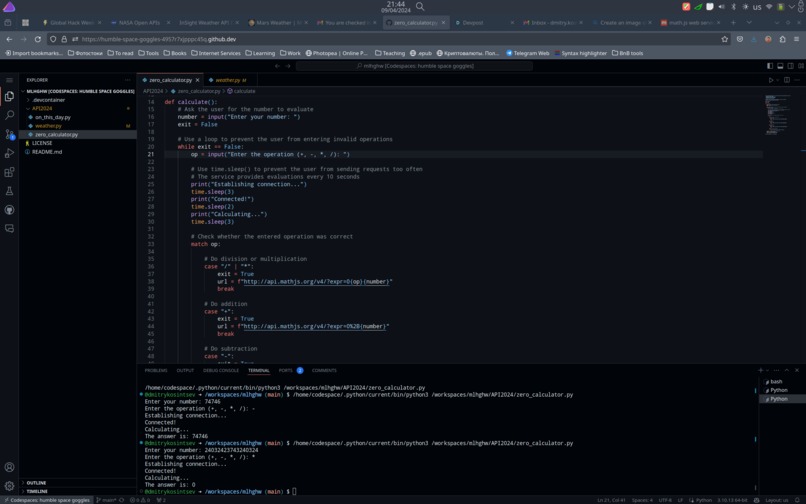Click the browser address bar URL
The image size is (806, 504).
tap(158, 39)
